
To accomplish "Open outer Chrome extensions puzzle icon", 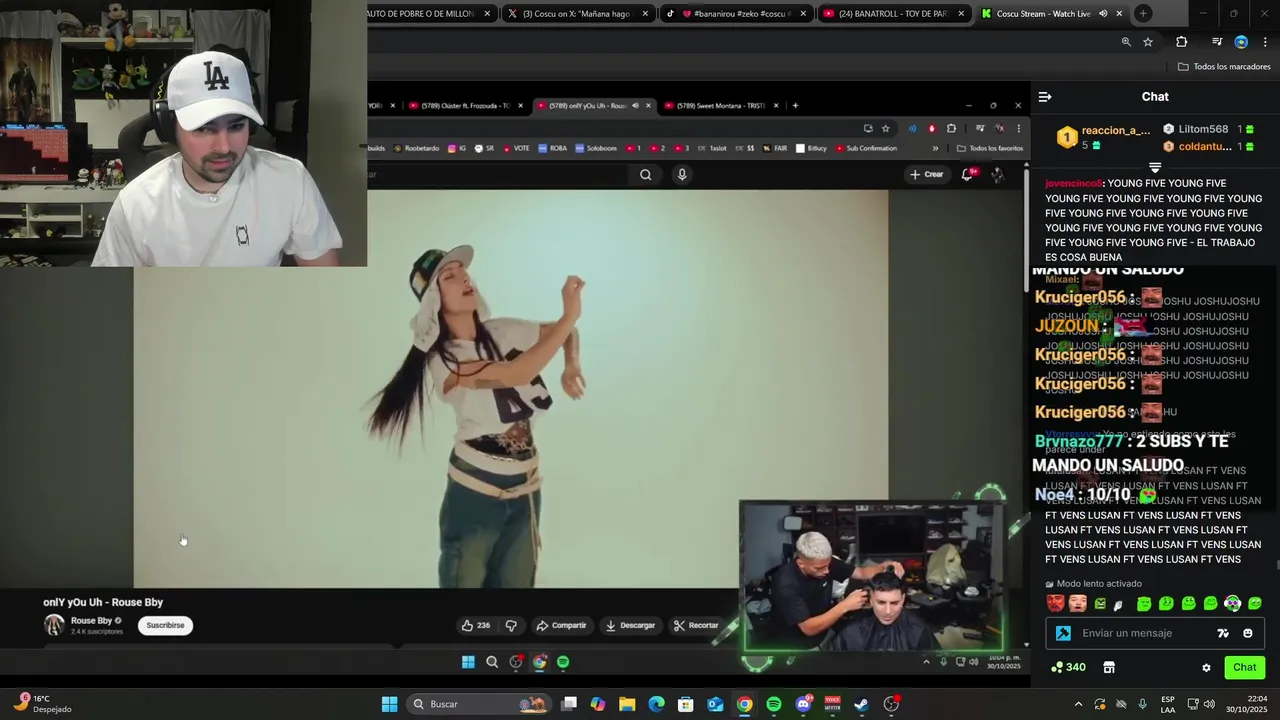I will [x=1182, y=42].
